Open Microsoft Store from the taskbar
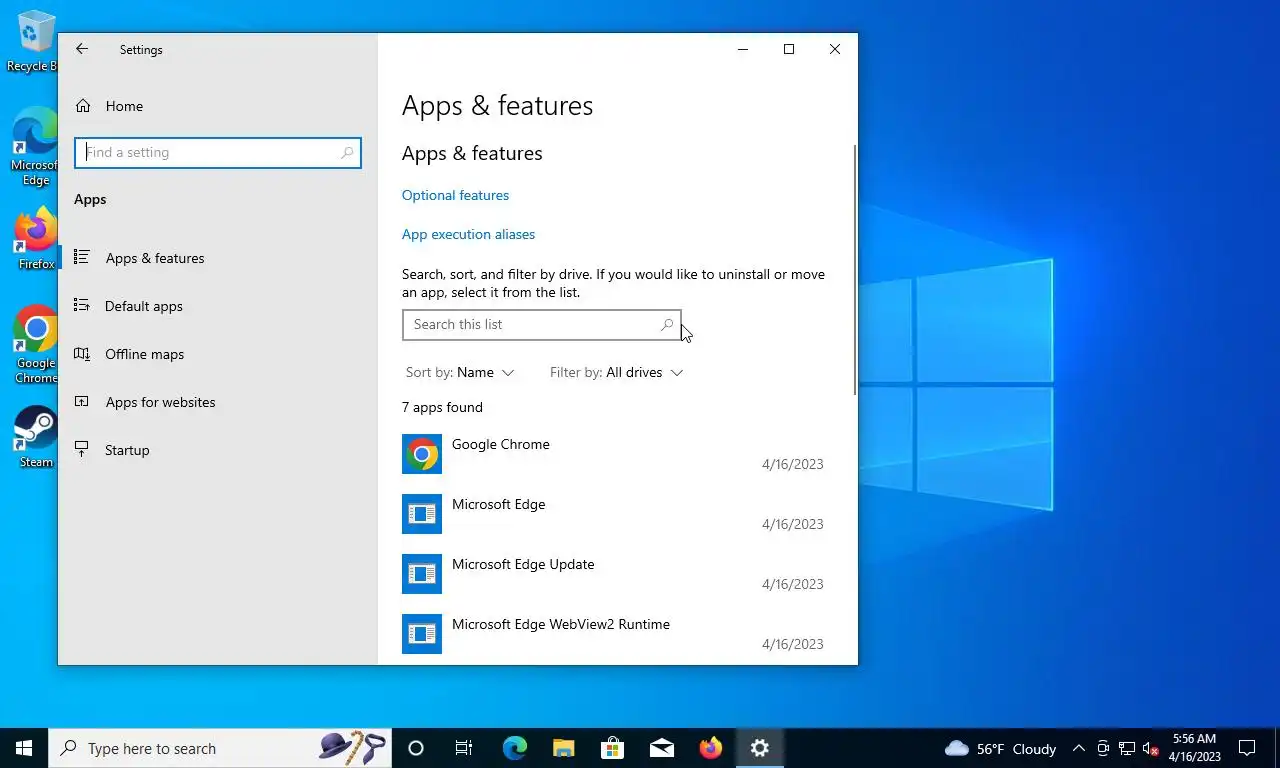The width and height of the screenshot is (1280, 768). pyautogui.click(x=612, y=748)
